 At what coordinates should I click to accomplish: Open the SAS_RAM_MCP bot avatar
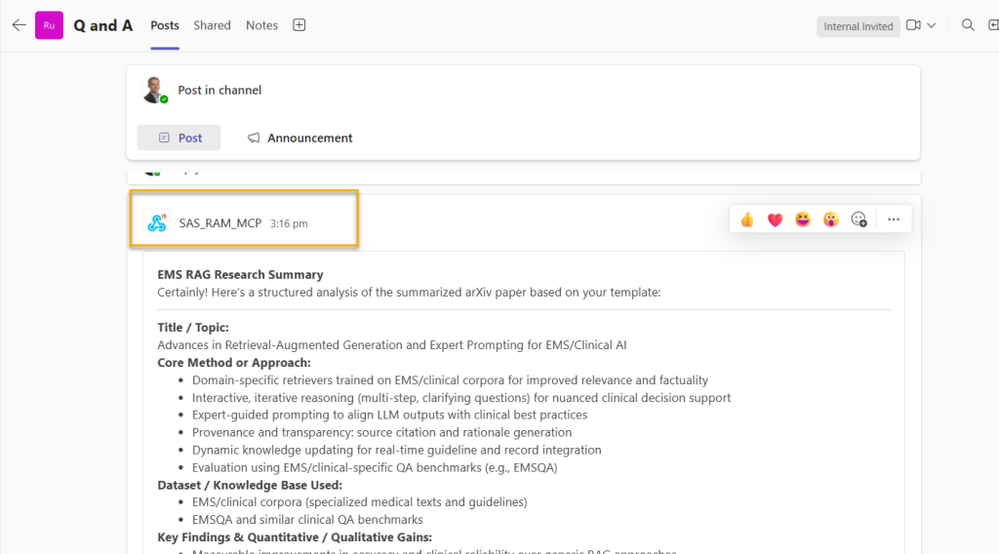(x=157, y=223)
